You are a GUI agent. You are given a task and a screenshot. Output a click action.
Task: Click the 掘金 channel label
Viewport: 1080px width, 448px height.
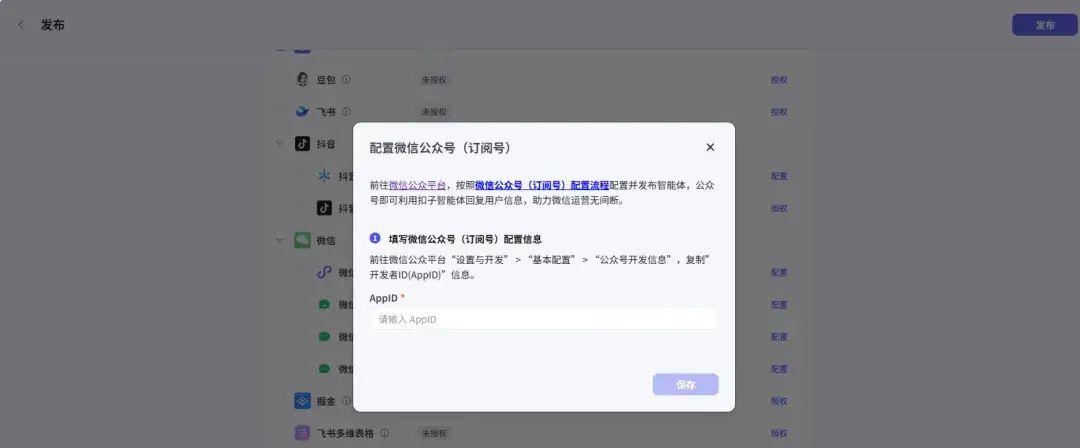pos(326,401)
